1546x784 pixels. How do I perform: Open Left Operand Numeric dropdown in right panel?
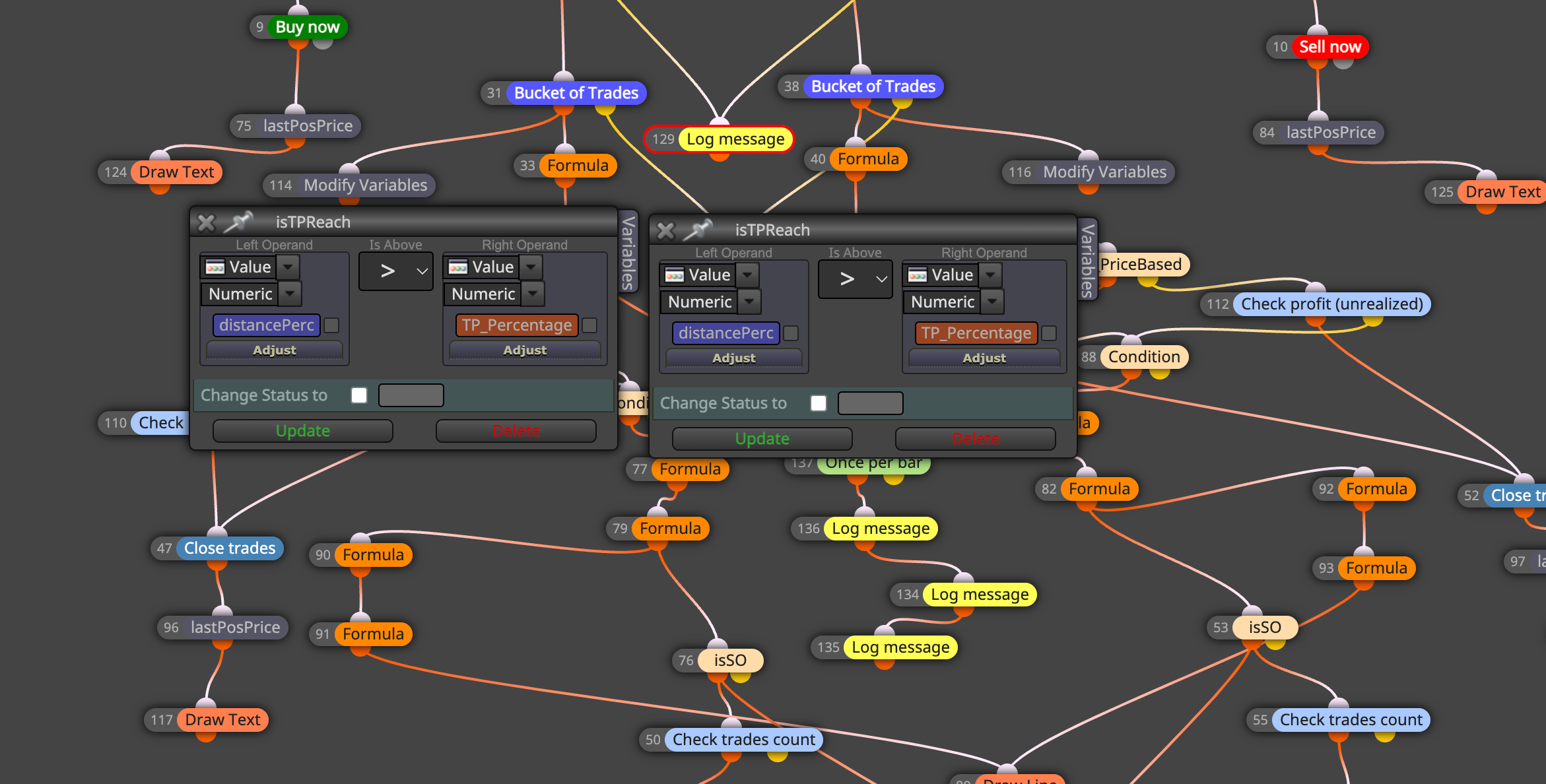(x=749, y=302)
